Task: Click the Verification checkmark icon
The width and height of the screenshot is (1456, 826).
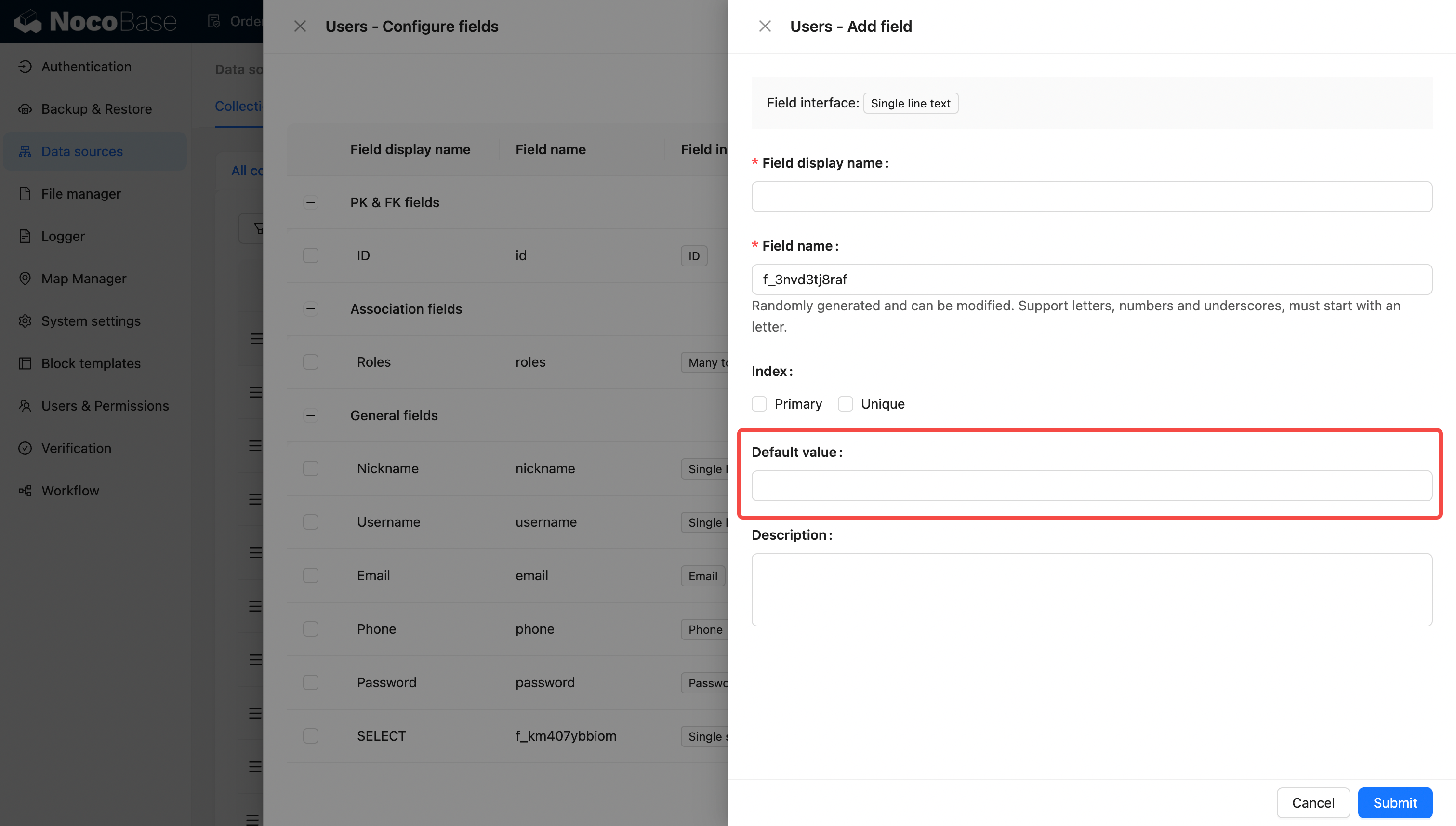Action: 25,448
